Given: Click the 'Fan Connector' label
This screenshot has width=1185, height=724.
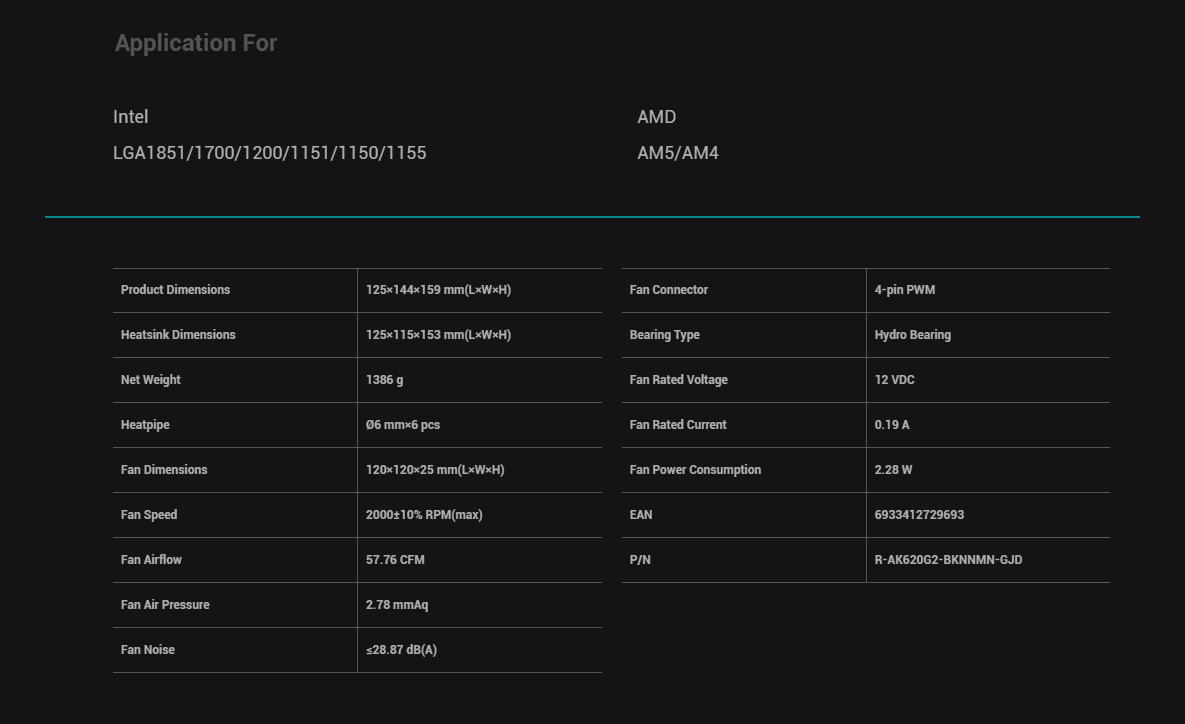Looking at the screenshot, I should (x=669, y=289).
